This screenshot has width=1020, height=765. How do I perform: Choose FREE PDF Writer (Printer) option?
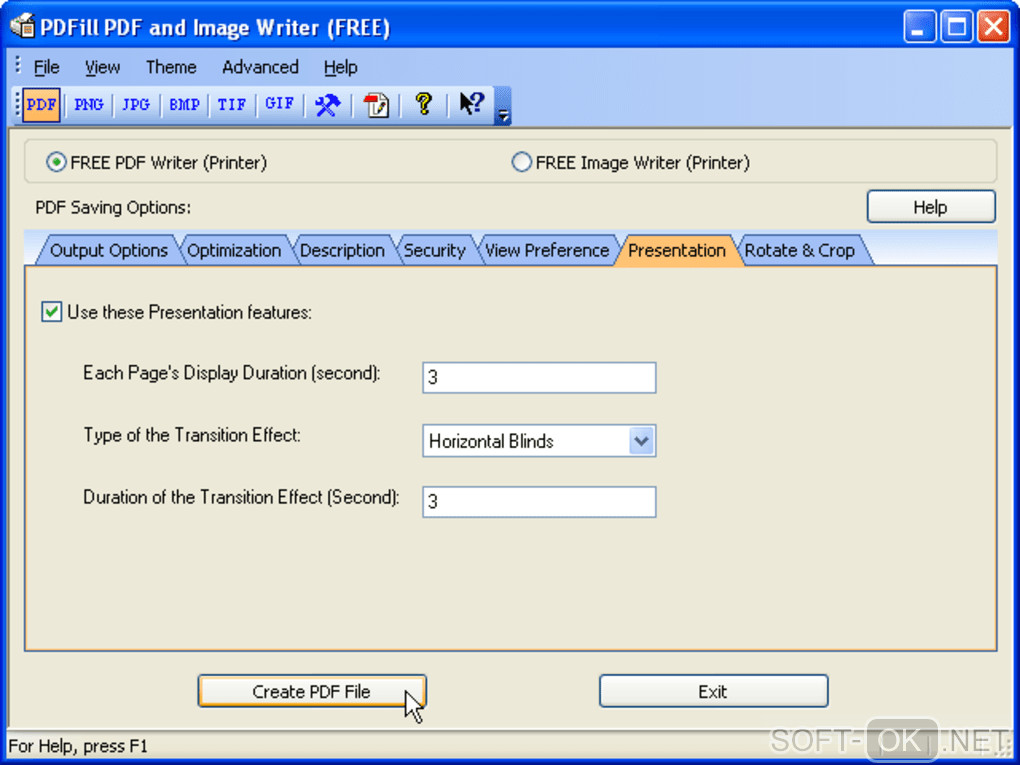pyautogui.click(x=157, y=162)
